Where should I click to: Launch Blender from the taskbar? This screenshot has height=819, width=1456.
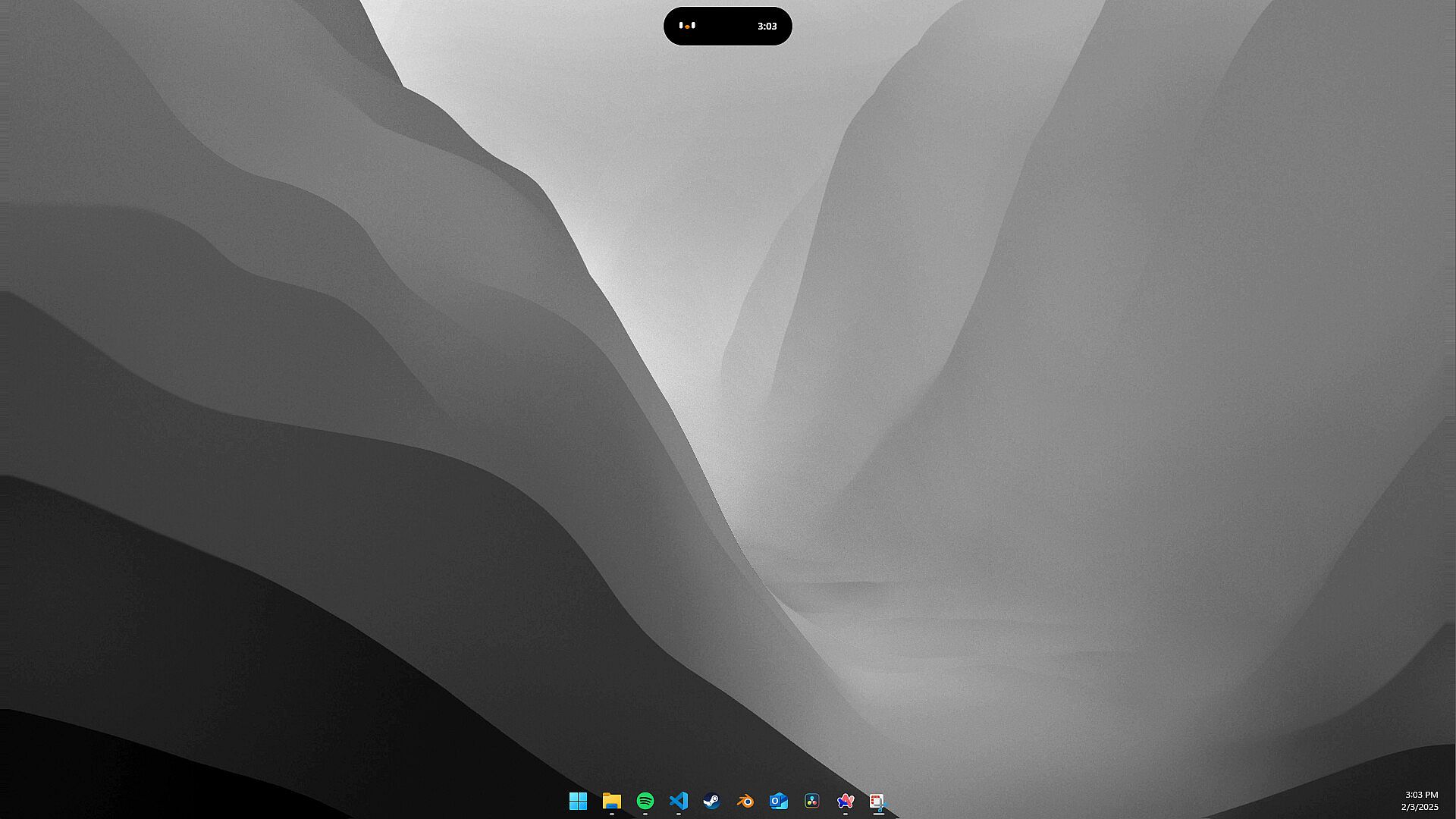pos(745,801)
